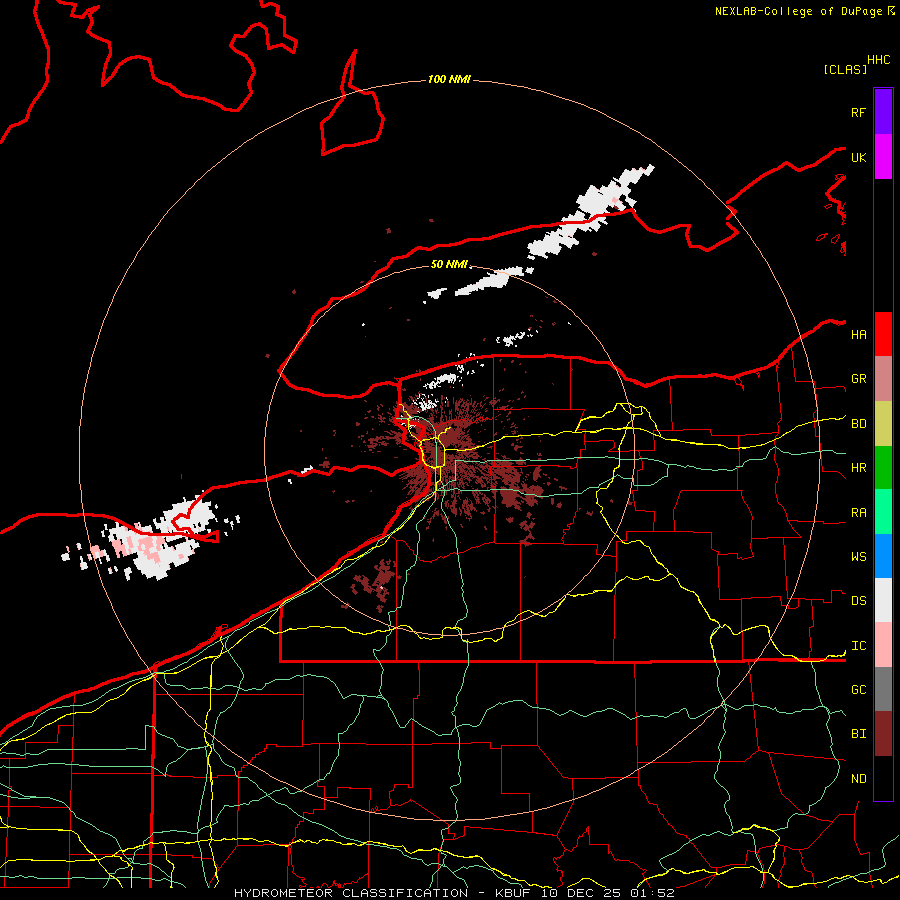This screenshot has height=900, width=900.
Task: Click the ND legend label
Action: coord(858,778)
